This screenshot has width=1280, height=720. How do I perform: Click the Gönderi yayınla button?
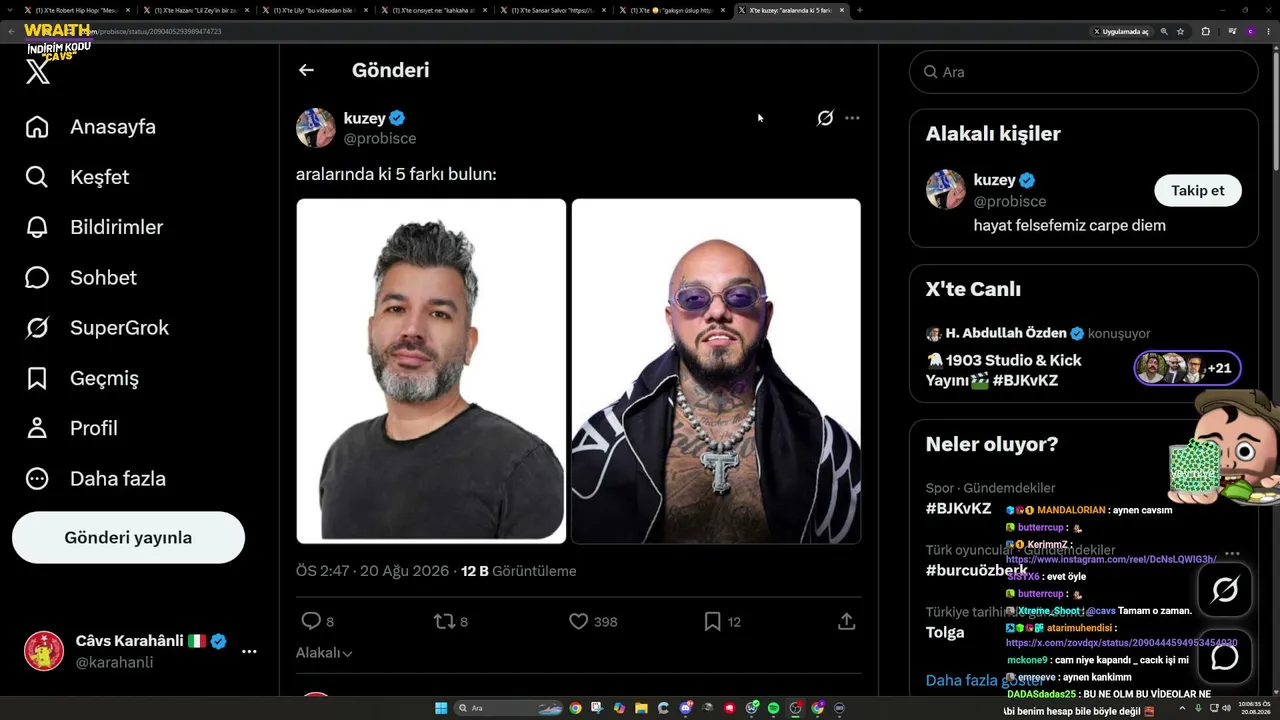click(128, 538)
